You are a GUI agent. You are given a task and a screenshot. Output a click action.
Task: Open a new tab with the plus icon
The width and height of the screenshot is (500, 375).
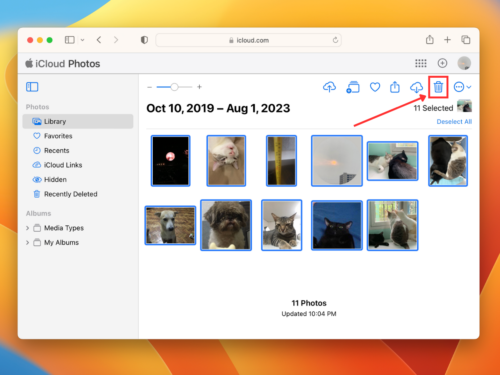447,40
